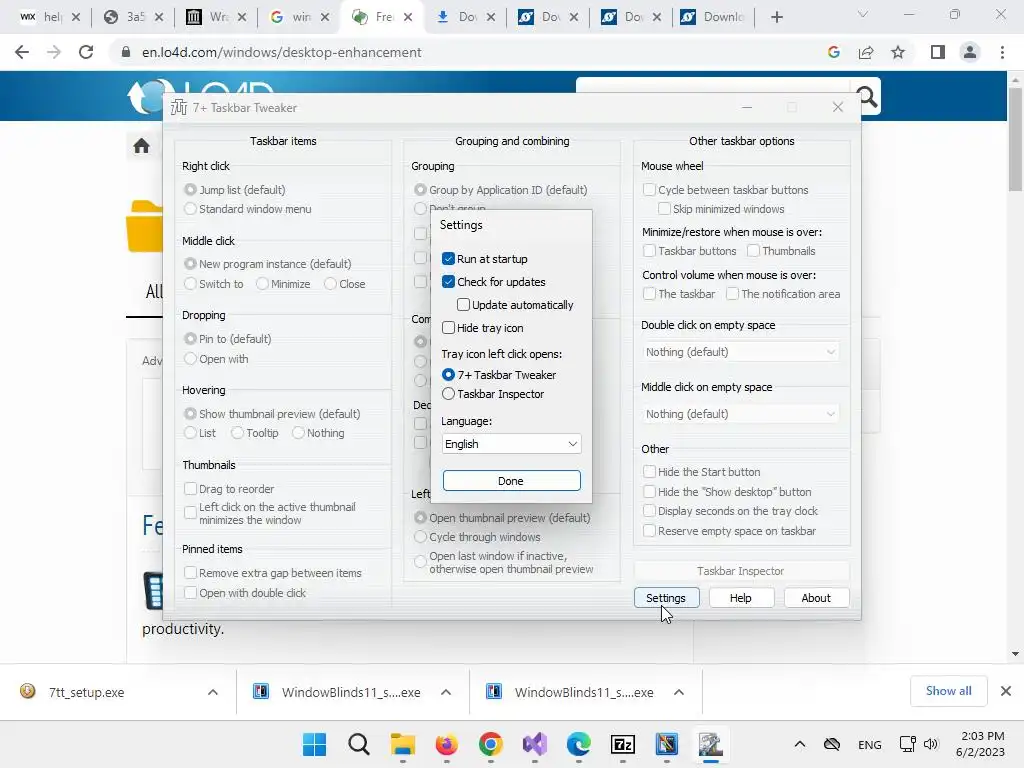Open Microsoft Edge from the taskbar
This screenshot has height=768, width=1024.
(x=579, y=744)
